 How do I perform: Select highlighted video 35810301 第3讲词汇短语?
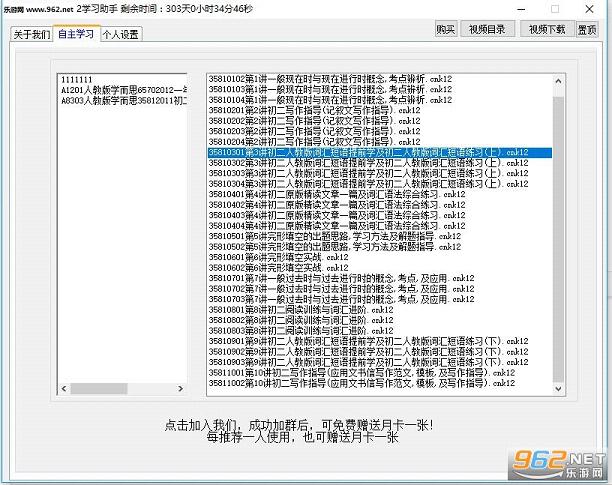tap(380, 153)
